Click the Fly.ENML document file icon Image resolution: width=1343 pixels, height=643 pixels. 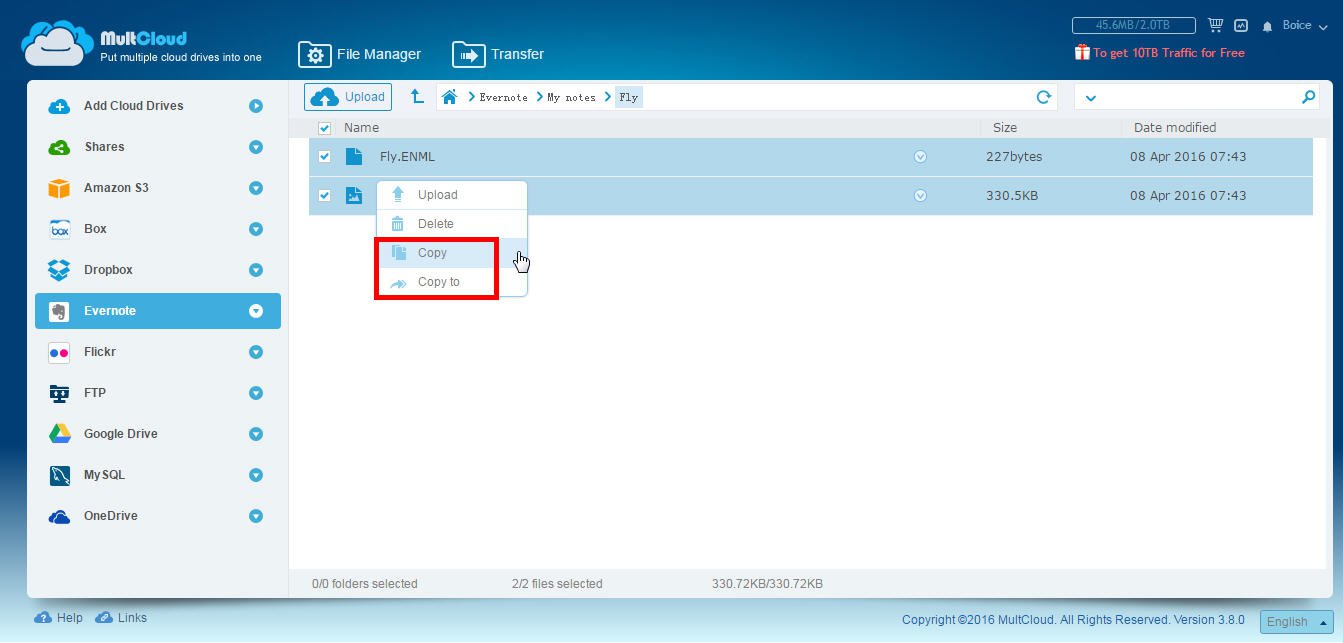pos(354,156)
